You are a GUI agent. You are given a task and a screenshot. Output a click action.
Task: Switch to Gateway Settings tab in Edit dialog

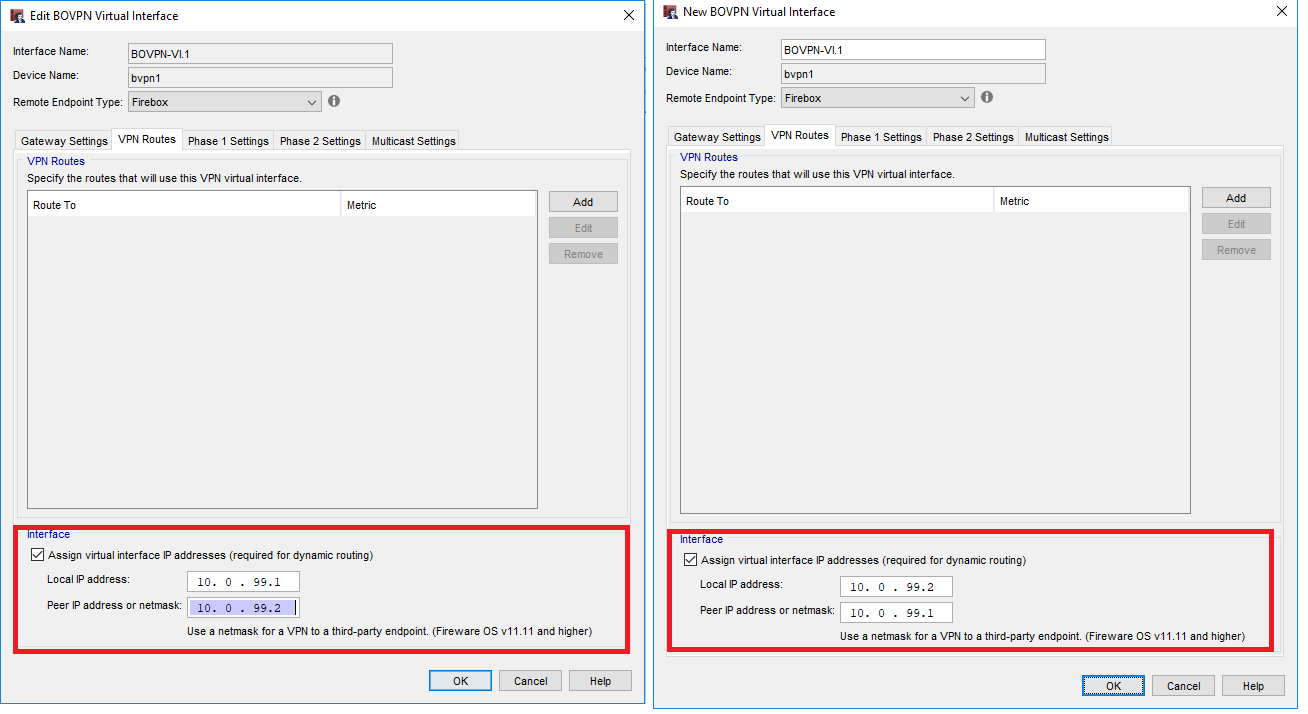(64, 141)
